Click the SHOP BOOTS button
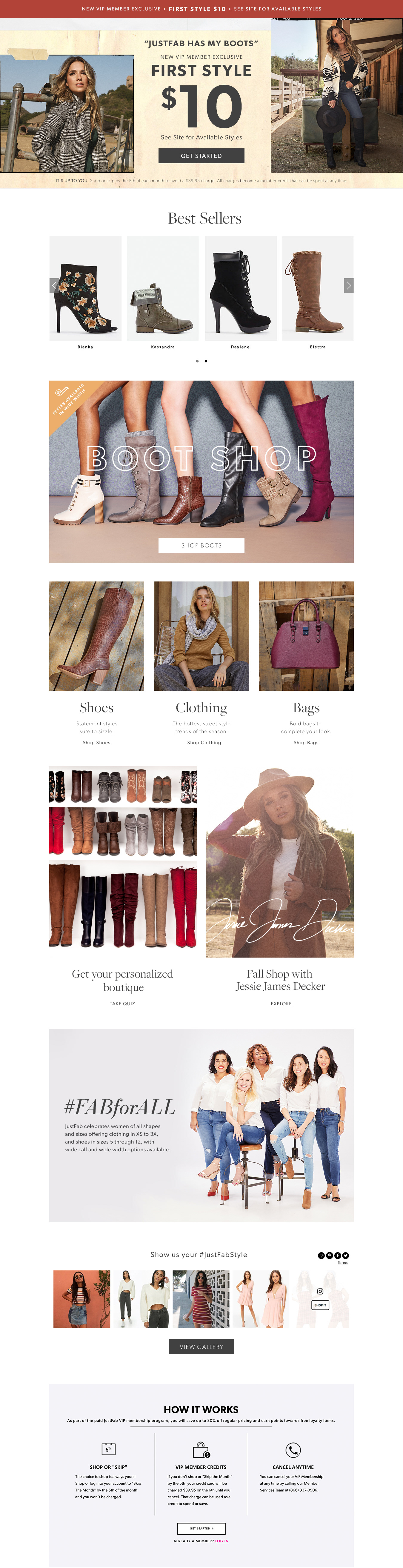 tap(201, 545)
